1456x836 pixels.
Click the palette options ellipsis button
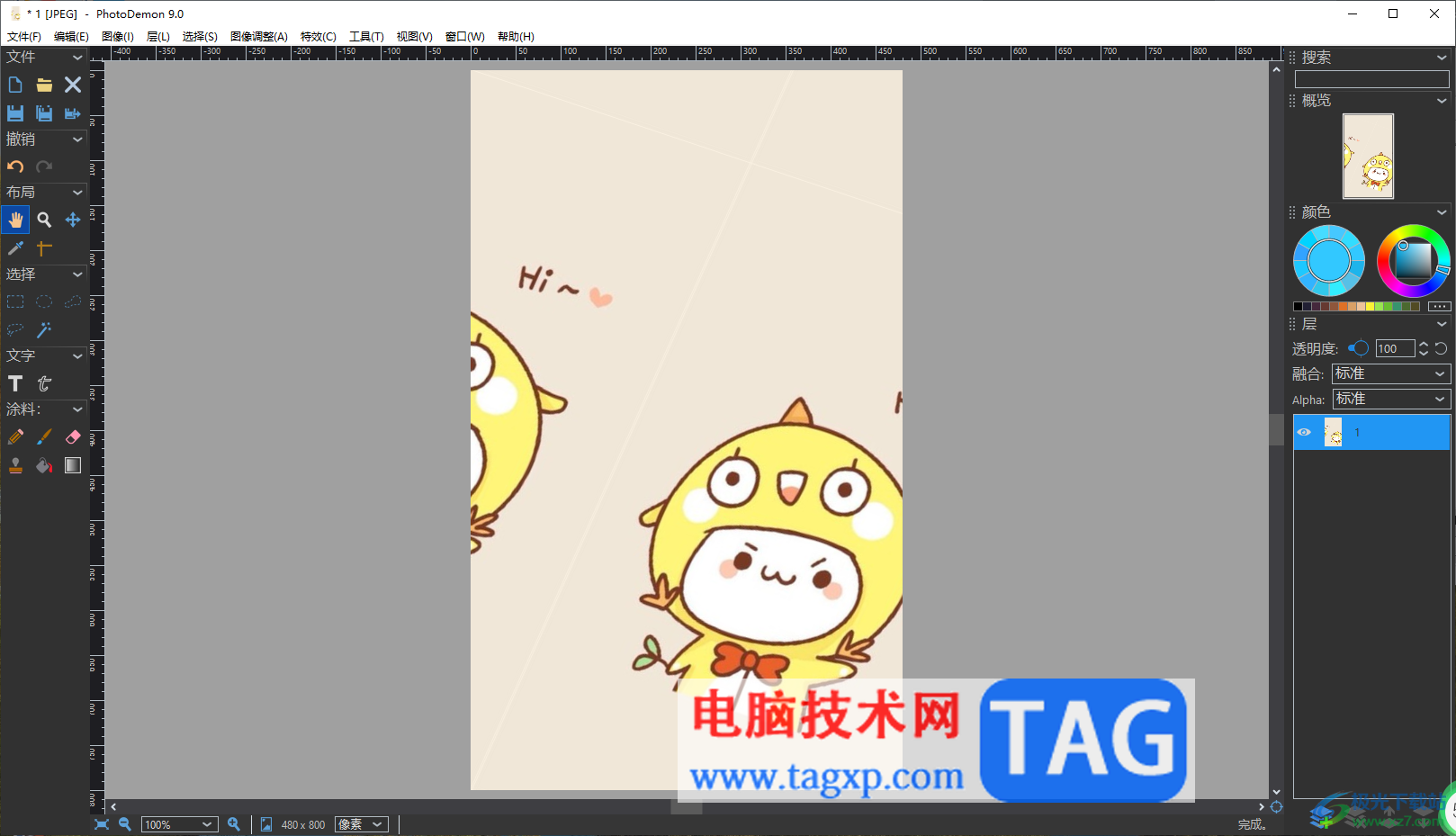[1440, 306]
